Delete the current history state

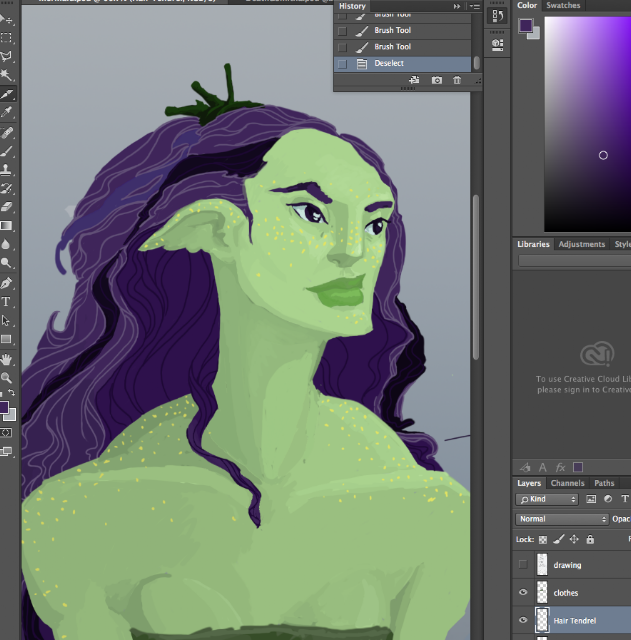(457, 80)
